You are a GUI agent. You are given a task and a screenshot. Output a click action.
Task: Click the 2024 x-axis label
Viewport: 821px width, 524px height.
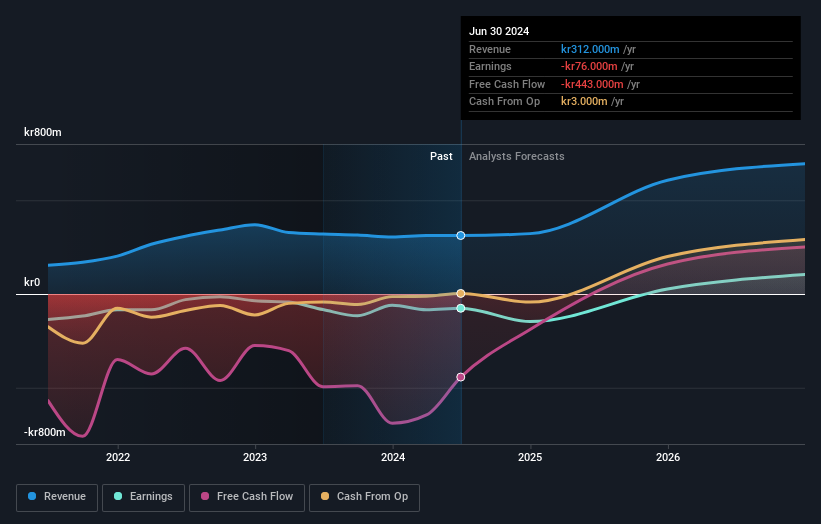393,457
